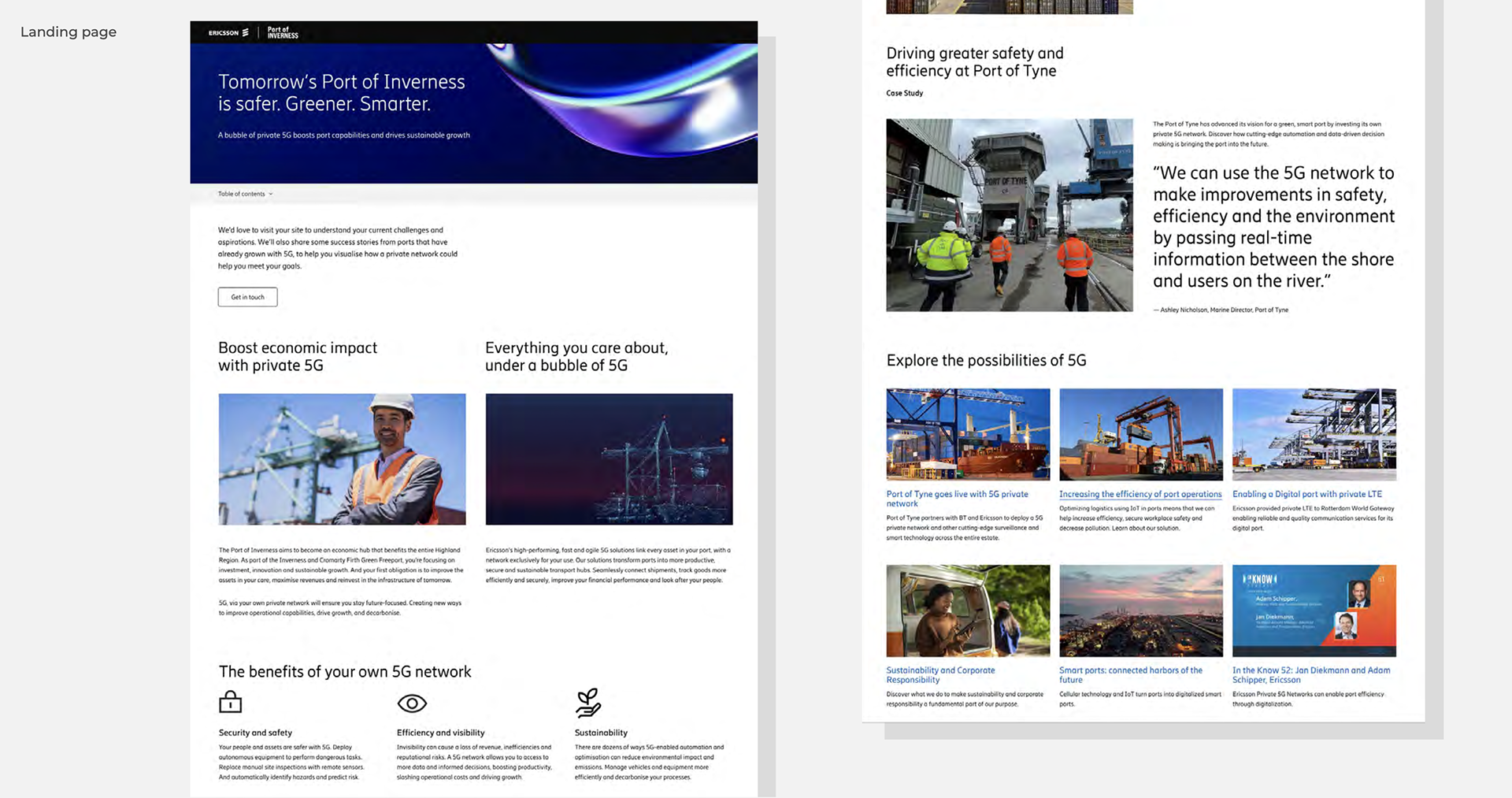Click the Ashley Nicholson attribution line
The height and width of the screenshot is (798, 1512).
[x=1221, y=310]
